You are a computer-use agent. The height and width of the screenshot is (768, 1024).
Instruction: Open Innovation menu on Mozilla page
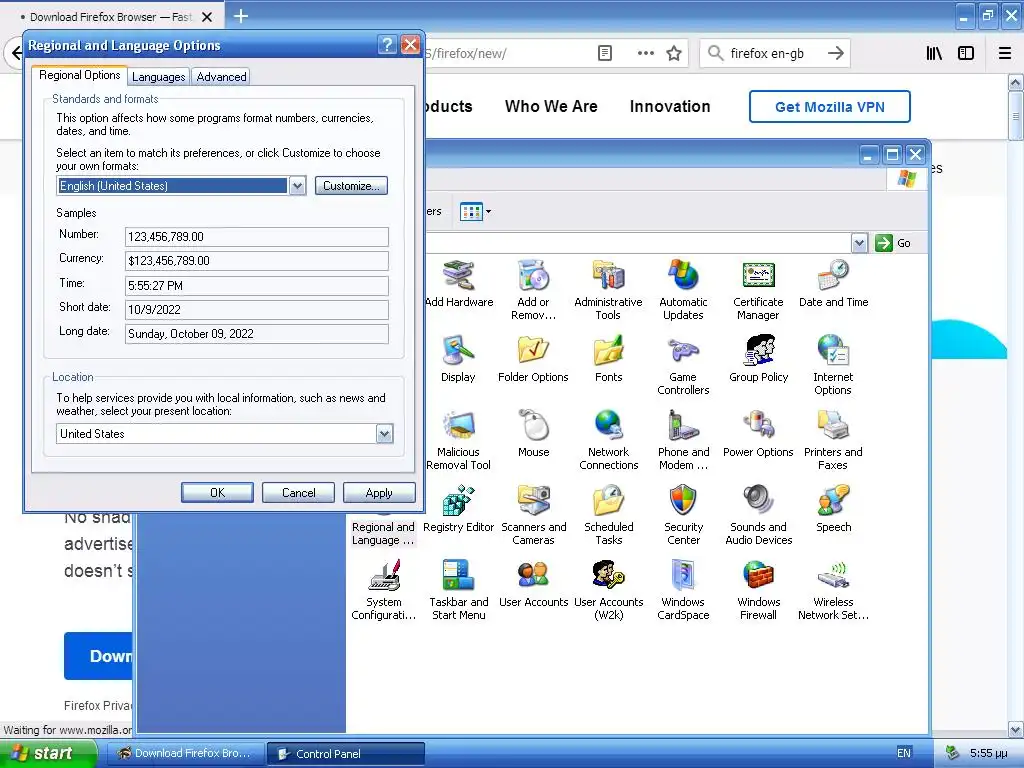670,106
